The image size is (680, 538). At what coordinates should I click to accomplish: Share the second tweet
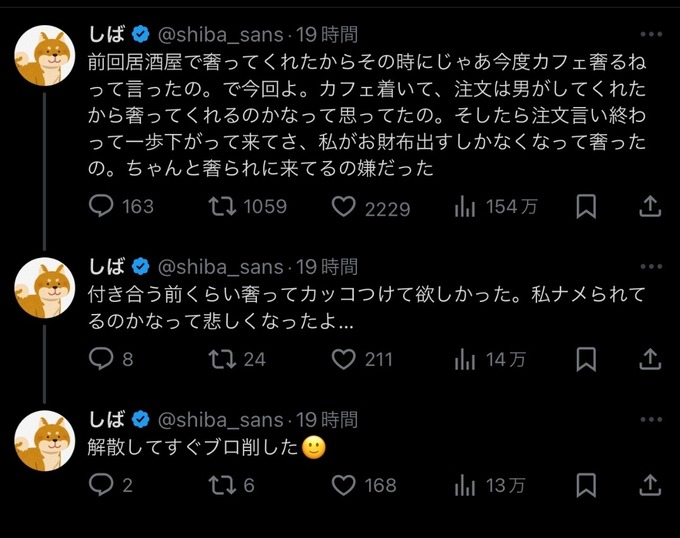tap(650, 359)
